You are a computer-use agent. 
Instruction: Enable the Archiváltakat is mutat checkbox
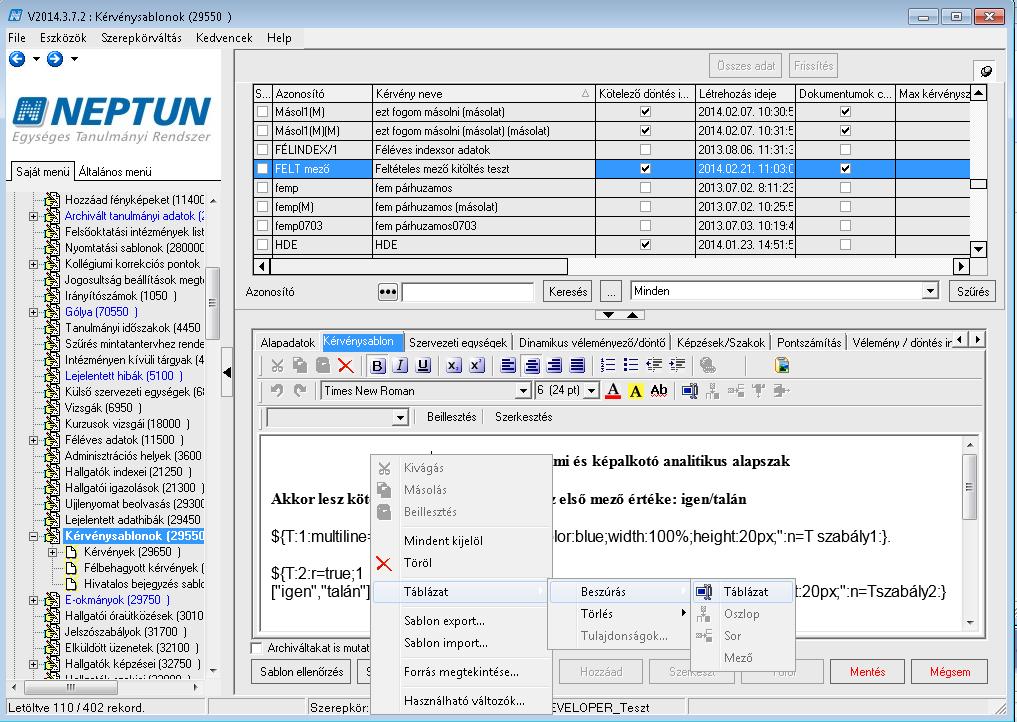[257, 647]
